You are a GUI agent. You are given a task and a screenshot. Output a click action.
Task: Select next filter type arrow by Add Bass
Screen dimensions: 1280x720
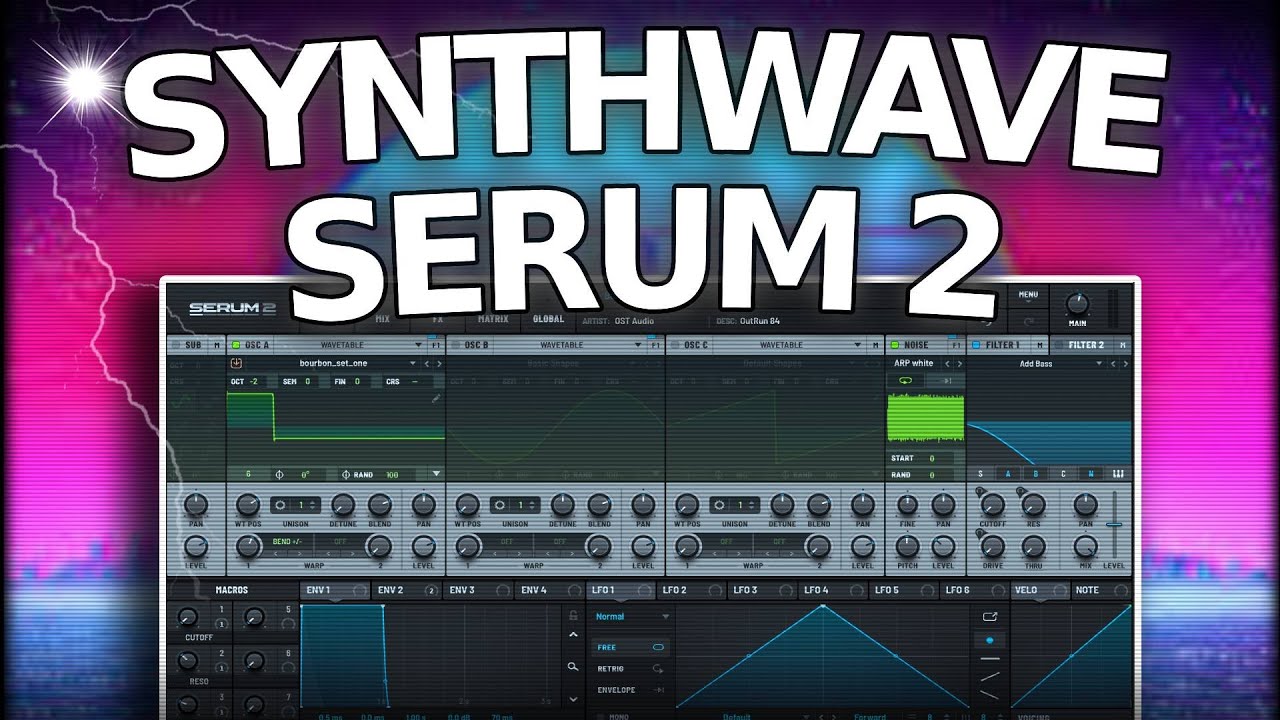[x=1125, y=363]
